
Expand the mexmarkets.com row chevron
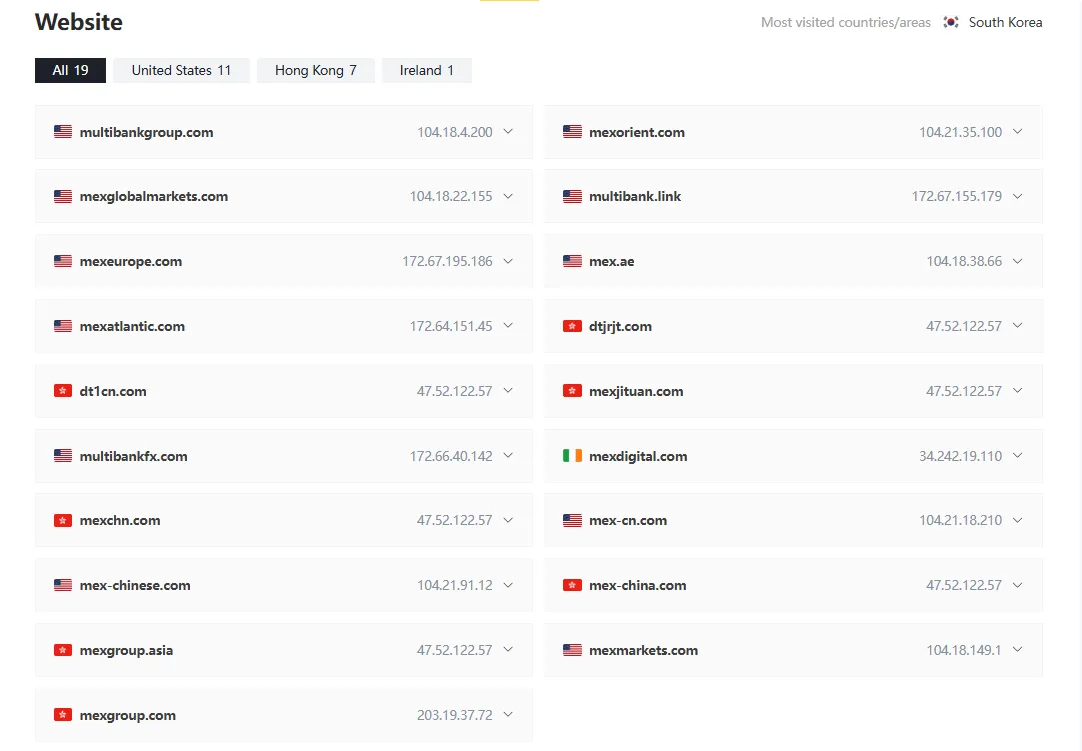point(1017,650)
